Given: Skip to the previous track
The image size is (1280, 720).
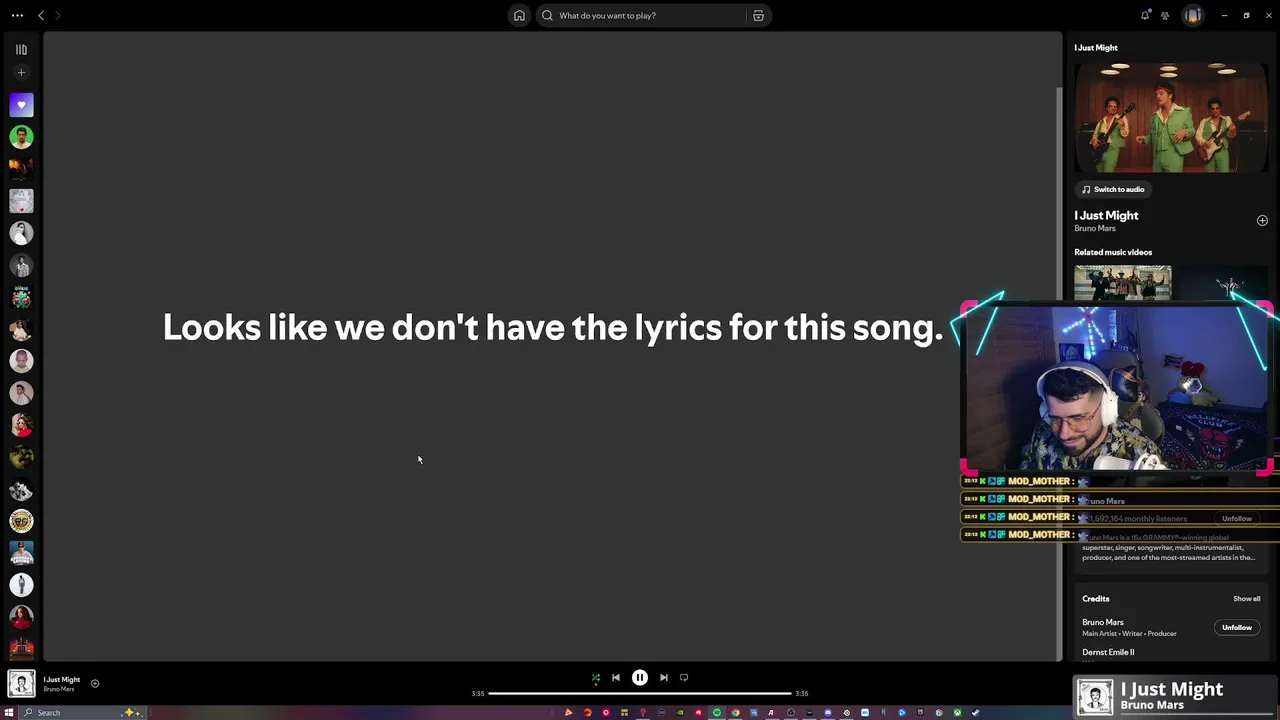Looking at the screenshot, I should click(x=616, y=677).
